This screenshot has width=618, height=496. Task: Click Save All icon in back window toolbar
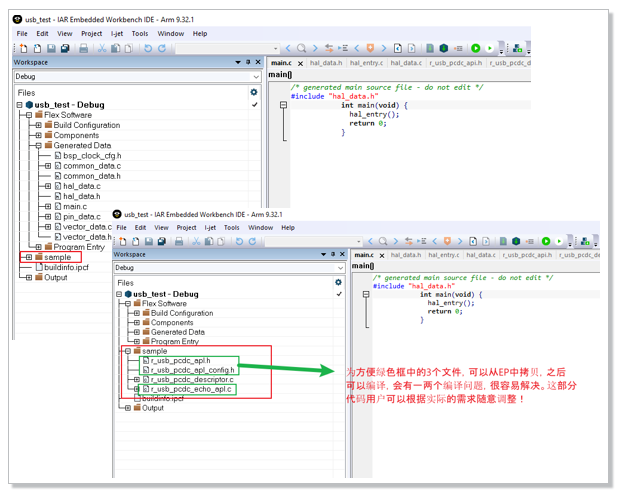pos(65,48)
